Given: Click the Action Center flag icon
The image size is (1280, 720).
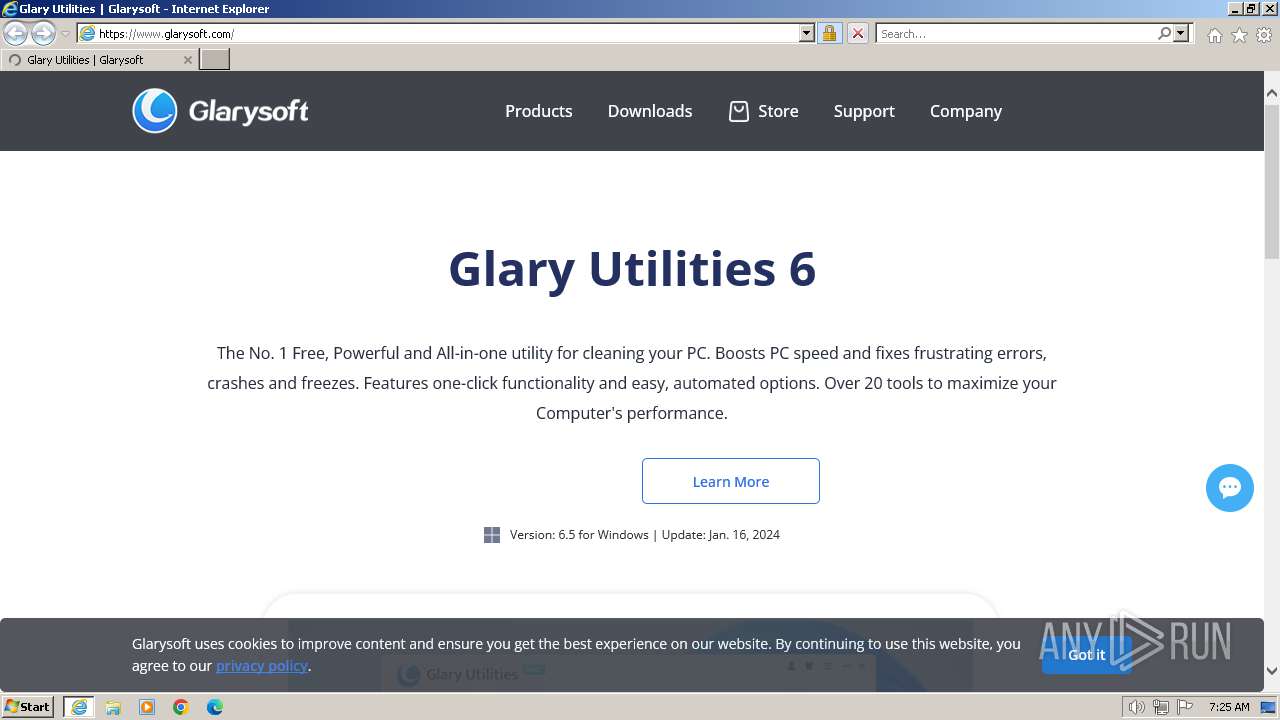Looking at the screenshot, I should pyautogui.click(x=1185, y=707).
